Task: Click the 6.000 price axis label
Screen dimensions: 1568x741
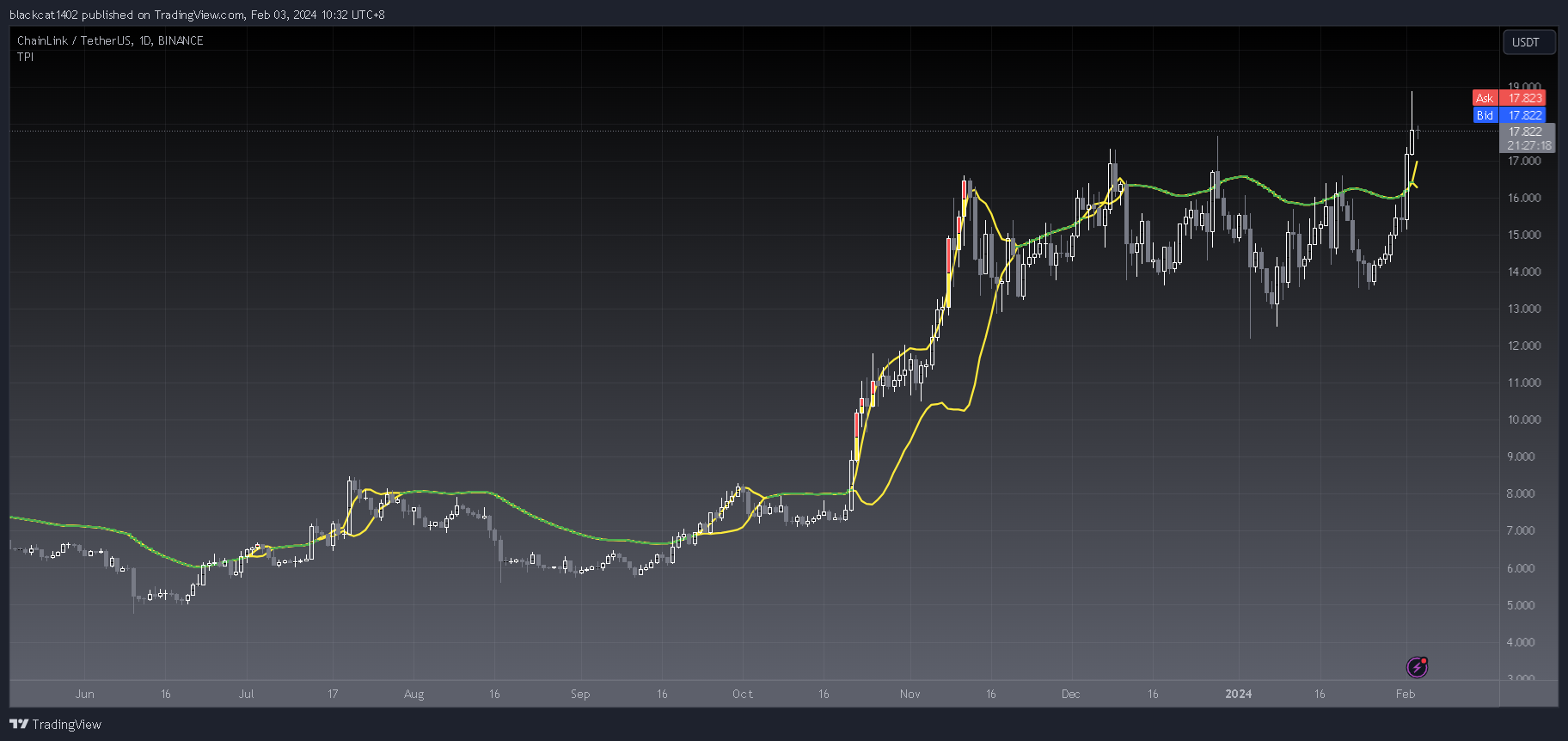Action: pos(1521,568)
